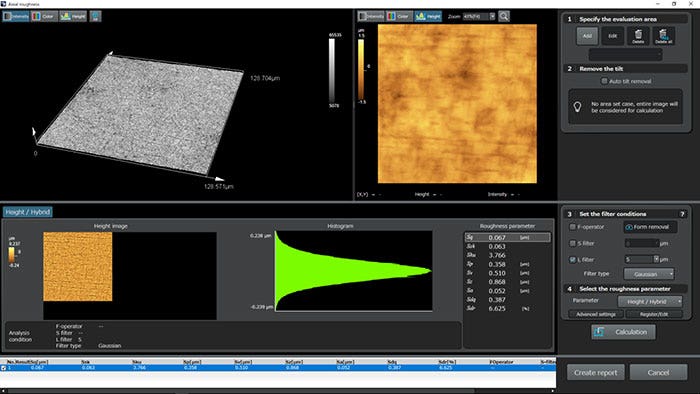The image size is (700, 394).
Task: Click the grayscale intensity scale bar
Action: 332,71
